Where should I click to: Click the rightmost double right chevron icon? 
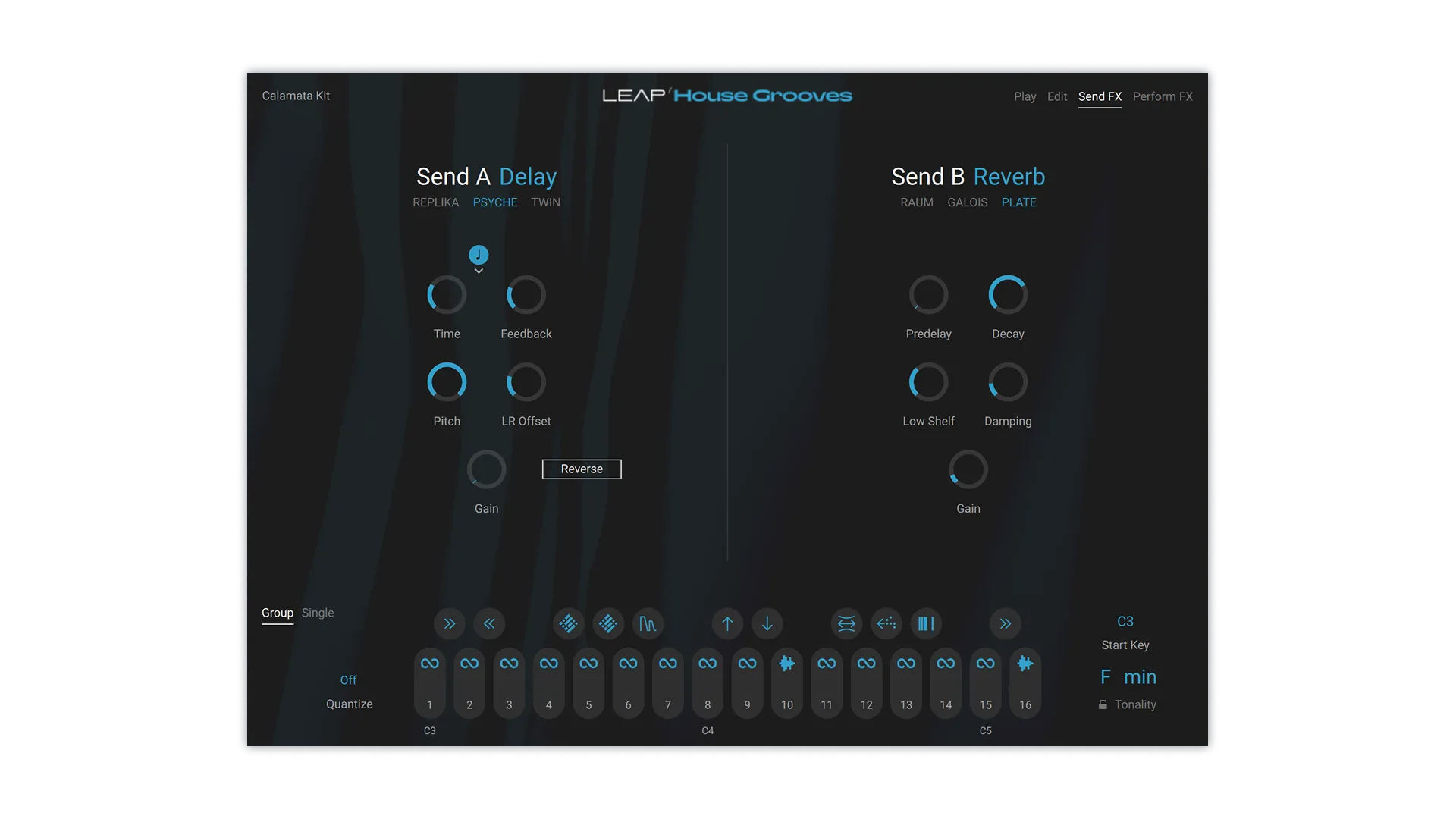(1006, 623)
